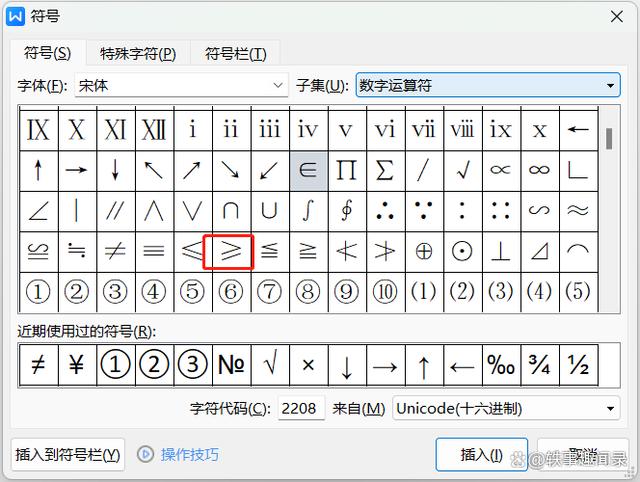Open the 来自 Unicode encoding dropdown

click(x=506, y=408)
